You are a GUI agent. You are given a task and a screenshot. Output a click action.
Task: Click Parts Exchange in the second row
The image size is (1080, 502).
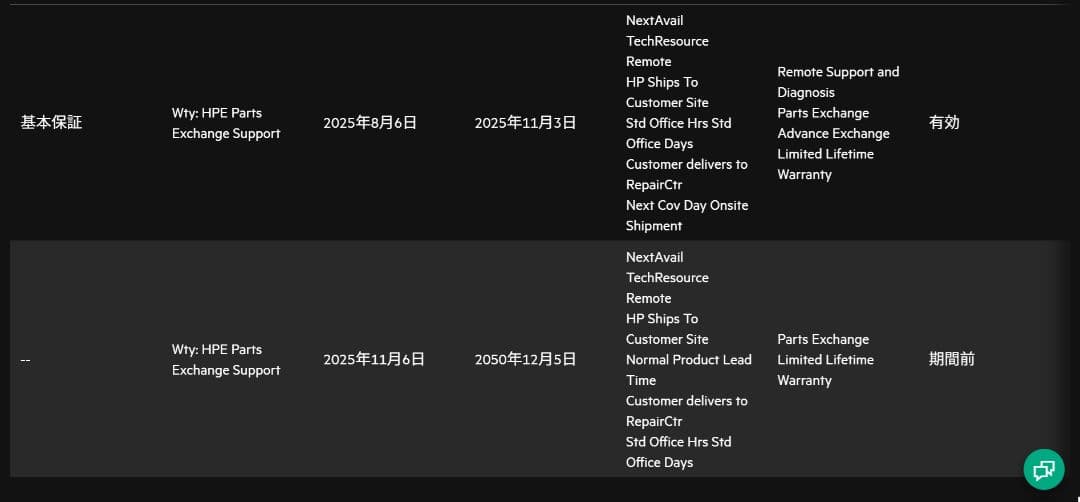(x=823, y=339)
